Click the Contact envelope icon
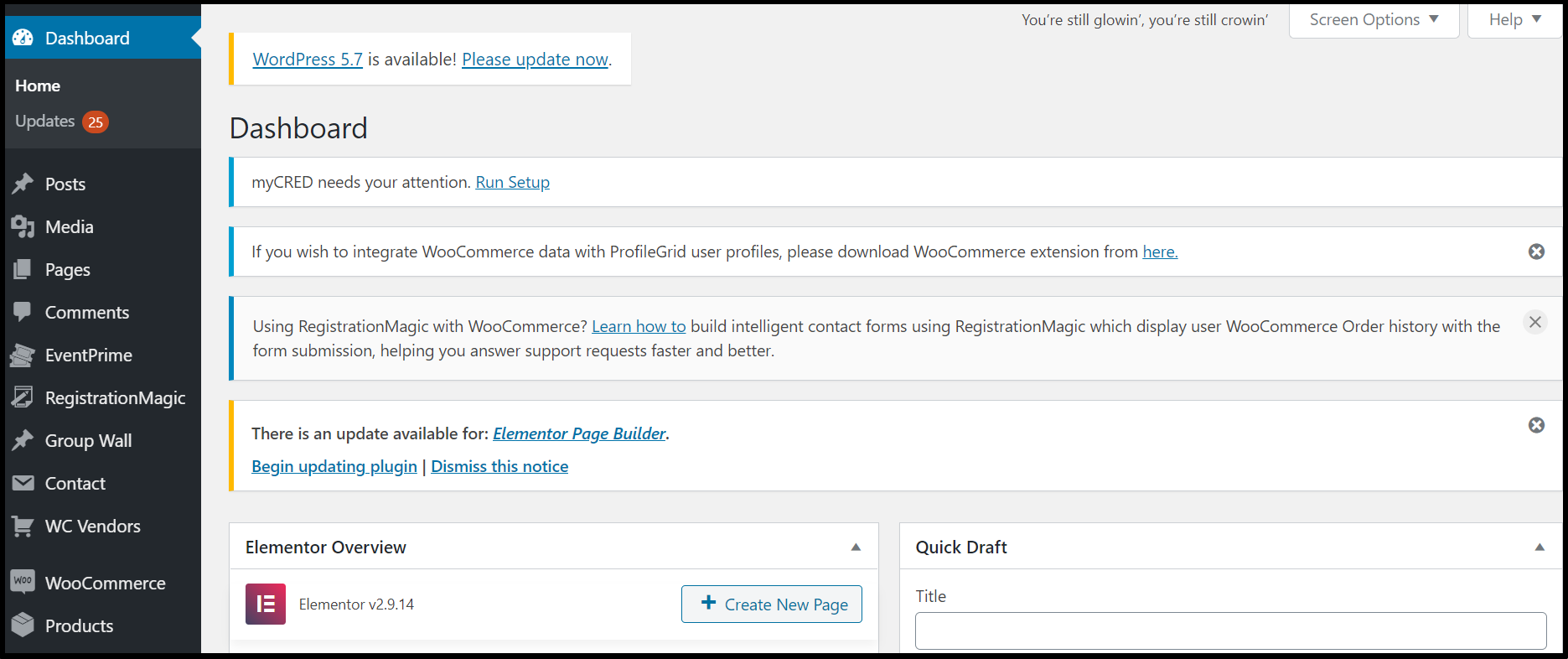1568x659 pixels. (x=23, y=483)
